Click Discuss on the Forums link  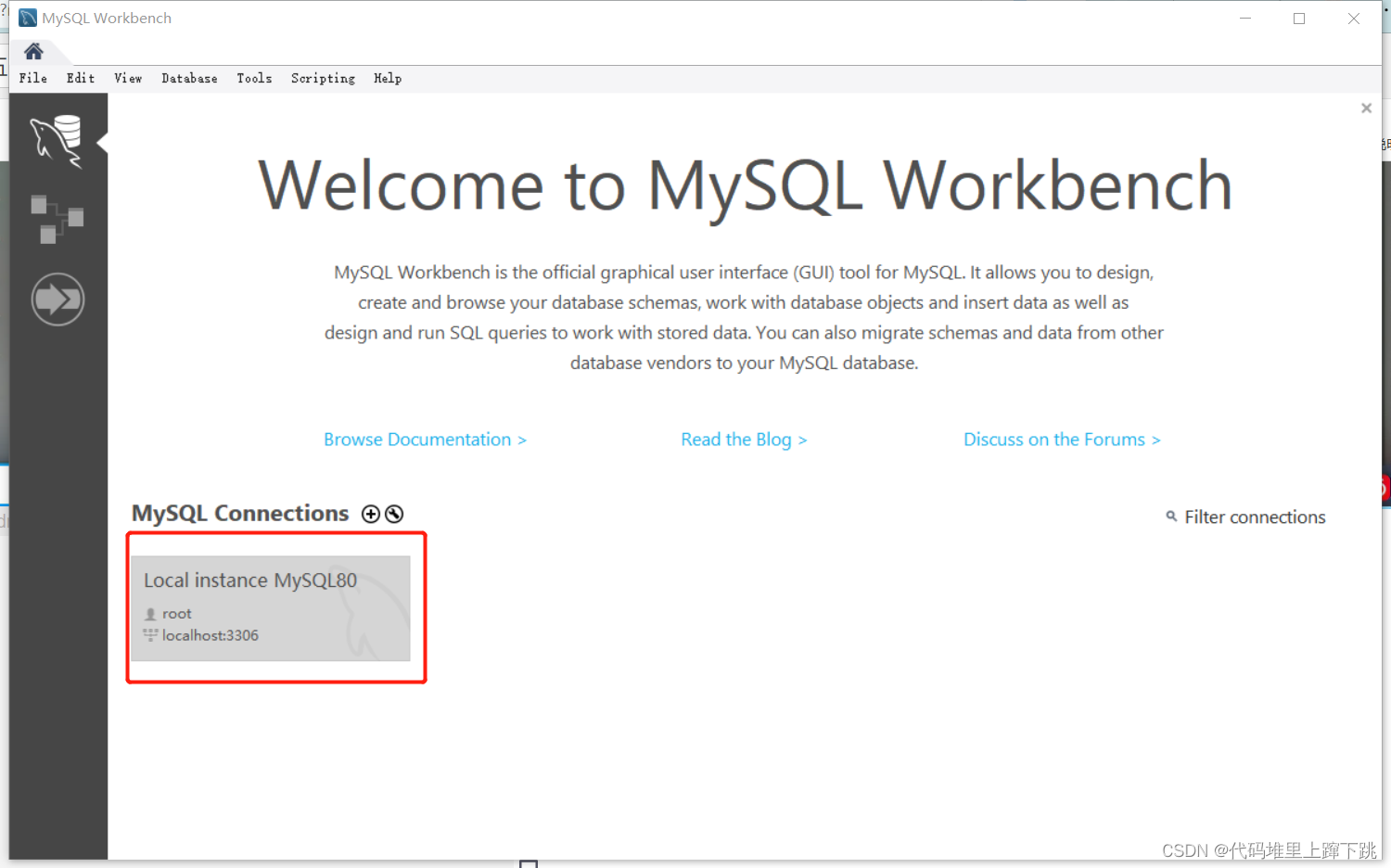click(1062, 440)
